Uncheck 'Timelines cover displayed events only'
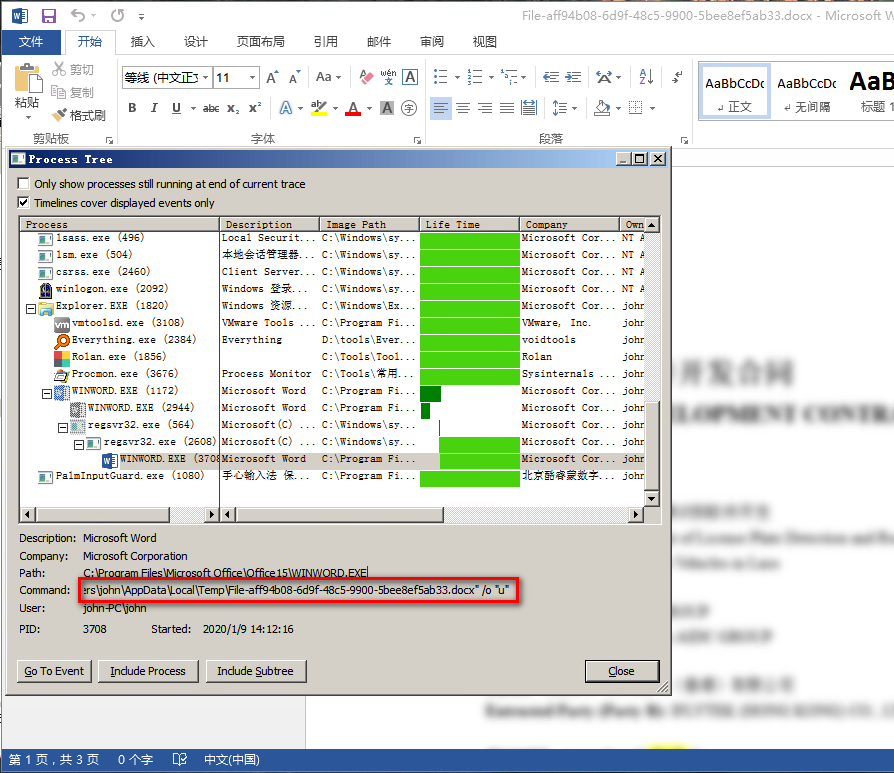Image resolution: width=894 pixels, height=773 pixels. click(23, 202)
